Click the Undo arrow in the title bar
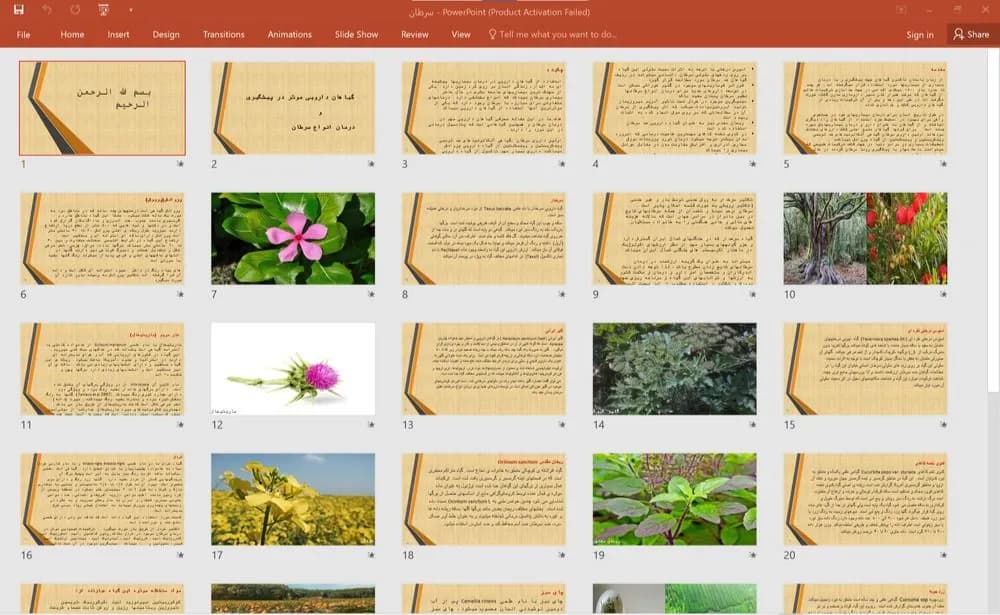Image resolution: width=1000 pixels, height=615 pixels. tap(47, 10)
